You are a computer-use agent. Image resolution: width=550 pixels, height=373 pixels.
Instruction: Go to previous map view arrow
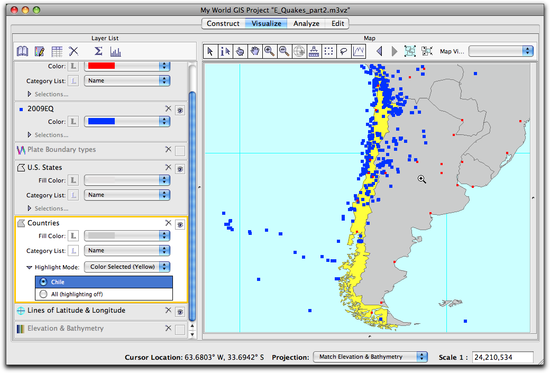pyautogui.click(x=379, y=52)
